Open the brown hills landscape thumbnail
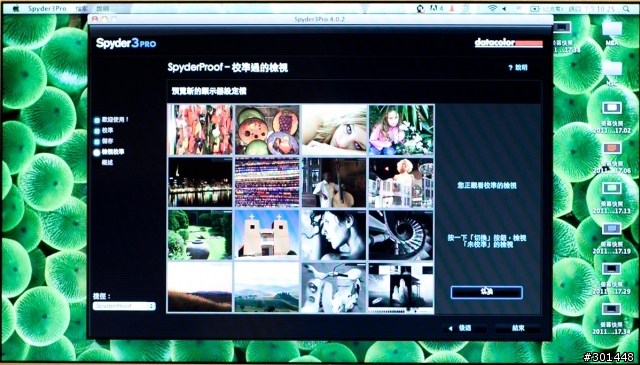This screenshot has width=640, height=365. coord(200,288)
